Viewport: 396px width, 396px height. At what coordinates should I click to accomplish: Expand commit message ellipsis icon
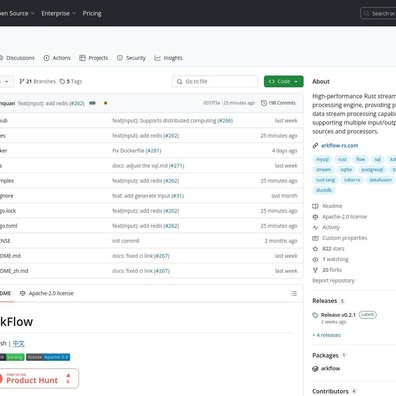pos(93,103)
